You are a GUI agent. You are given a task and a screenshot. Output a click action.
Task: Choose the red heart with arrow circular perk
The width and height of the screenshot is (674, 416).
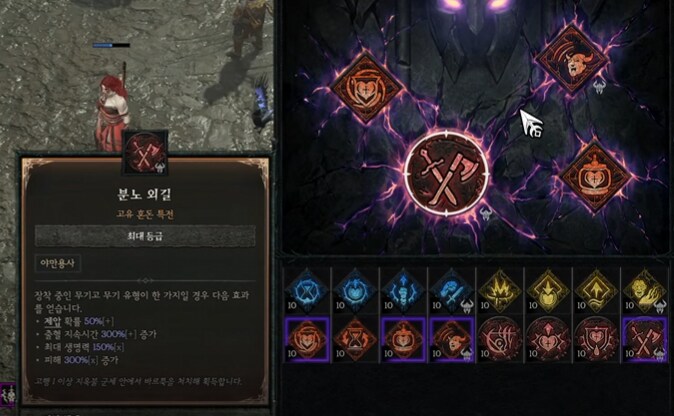(x=548, y=340)
